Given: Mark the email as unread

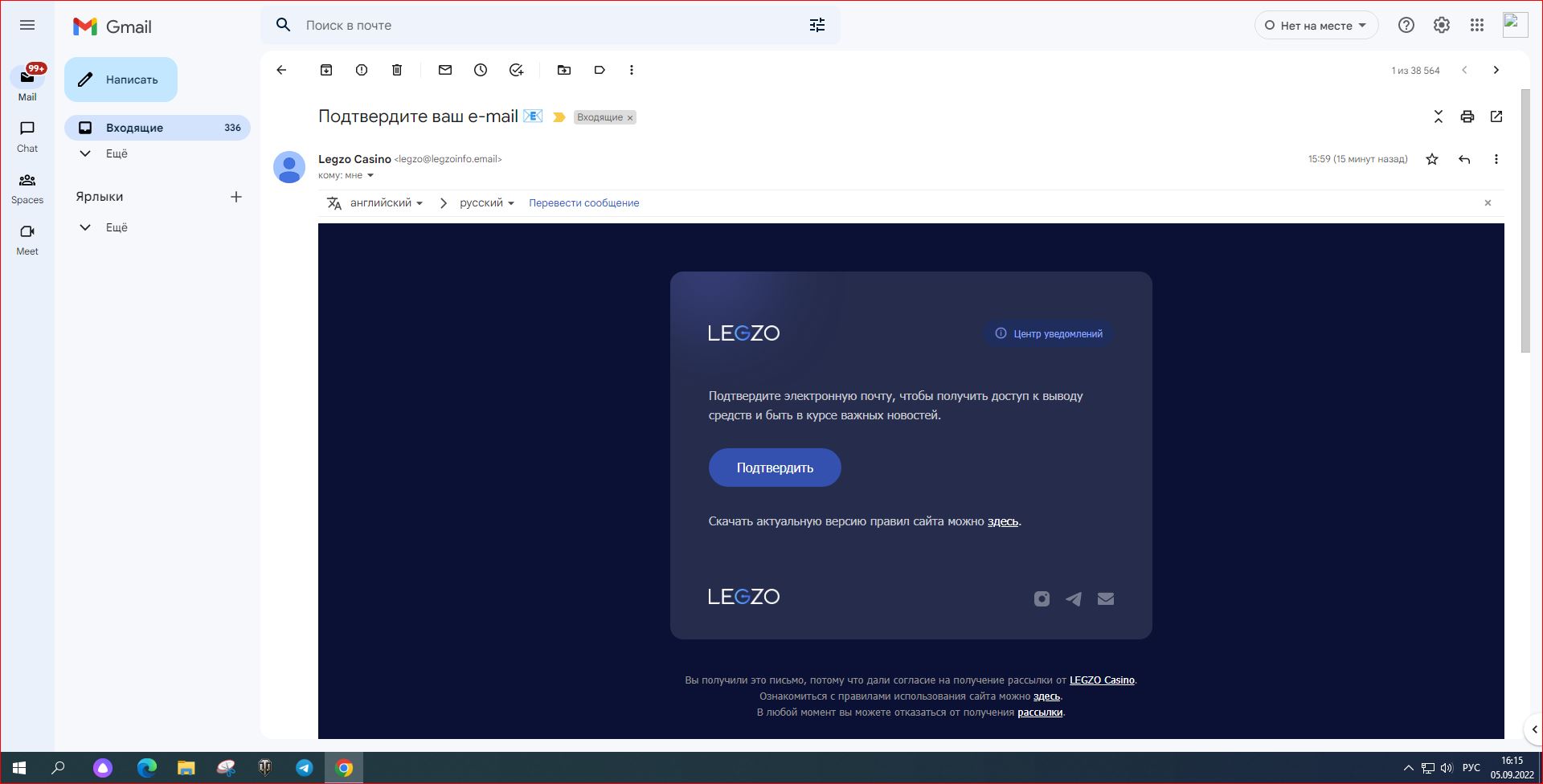Looking at the screenshot, I should click(445, 70).
